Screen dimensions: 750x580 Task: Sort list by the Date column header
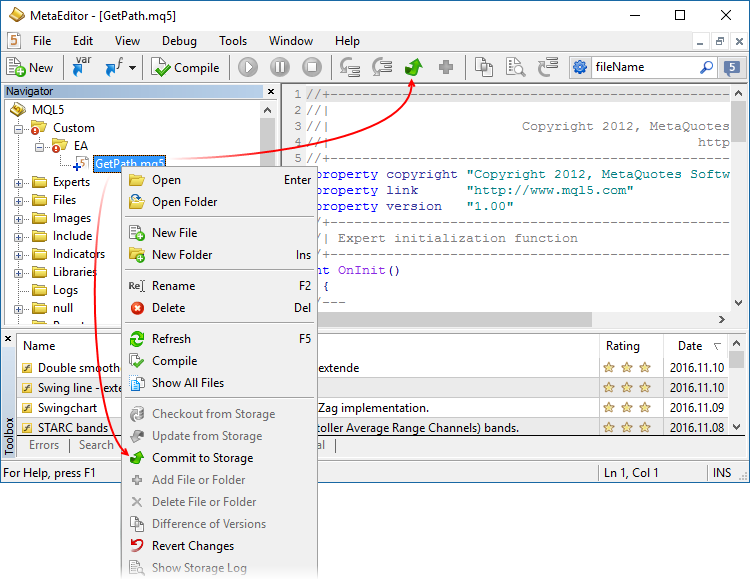point(690,346)
